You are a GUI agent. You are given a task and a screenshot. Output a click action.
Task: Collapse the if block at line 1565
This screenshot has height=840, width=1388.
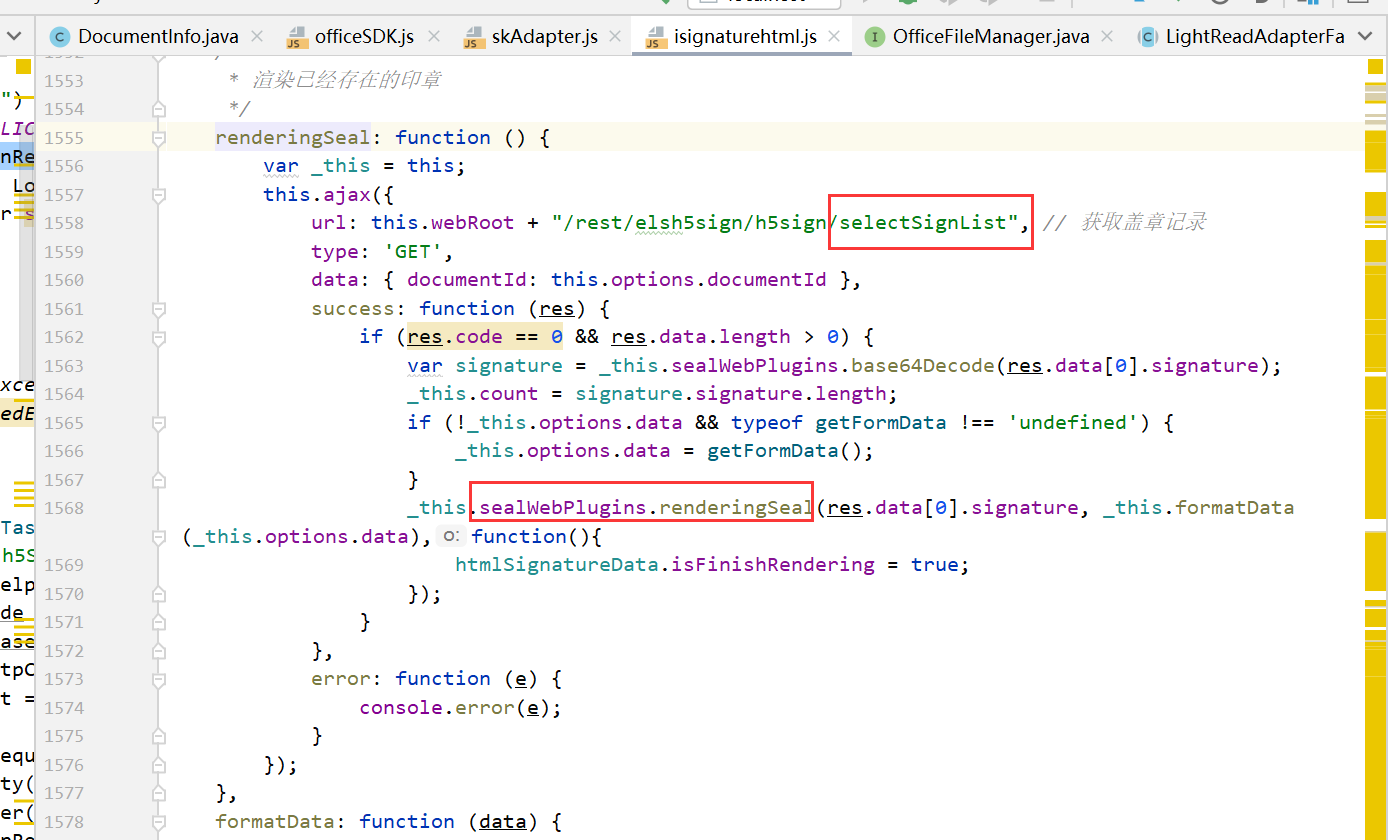tap(158, 422)
